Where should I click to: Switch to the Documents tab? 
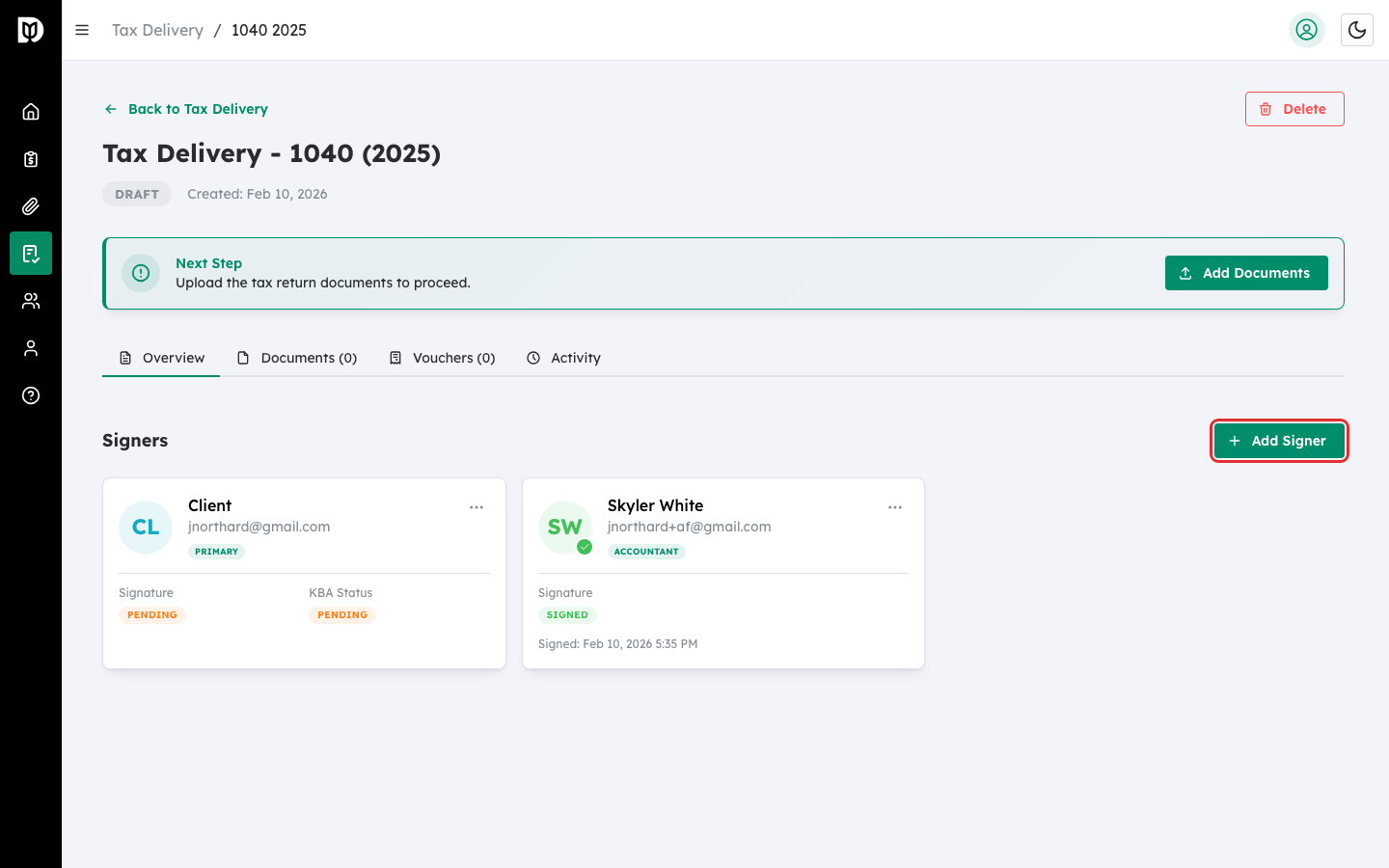297,358
